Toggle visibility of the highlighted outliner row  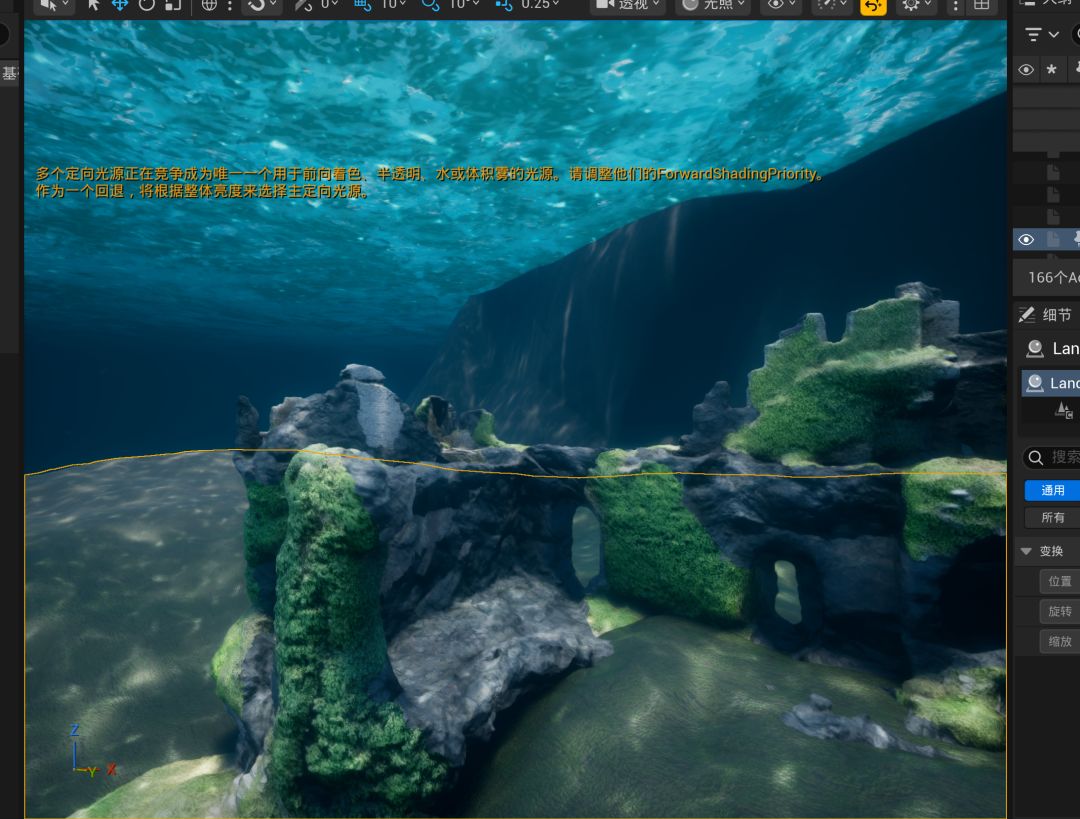pos(1026,240)
